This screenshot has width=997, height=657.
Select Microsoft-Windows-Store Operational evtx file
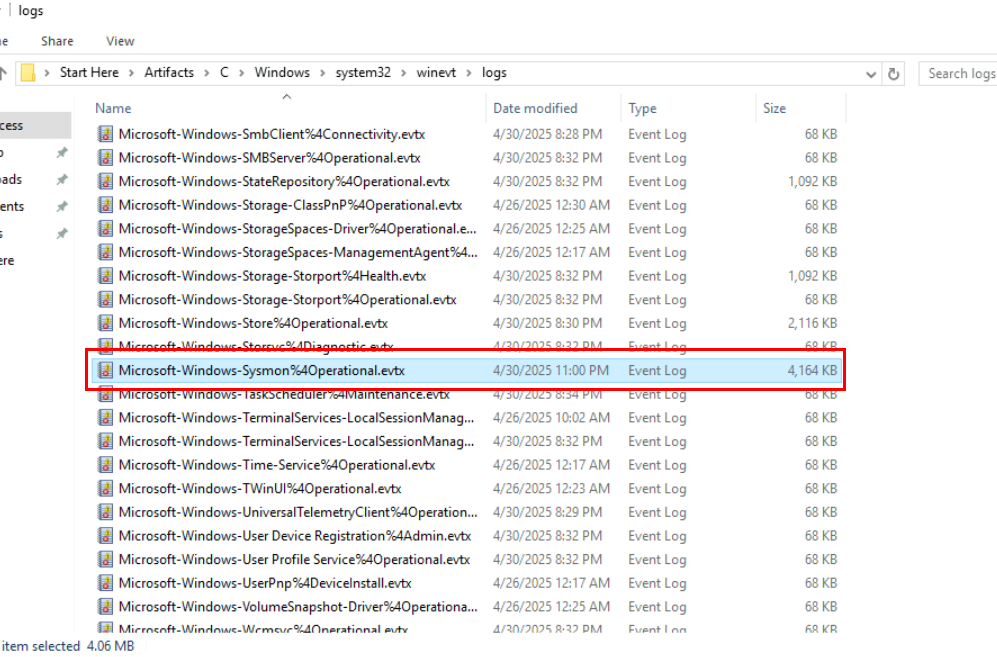click(253, 323)
